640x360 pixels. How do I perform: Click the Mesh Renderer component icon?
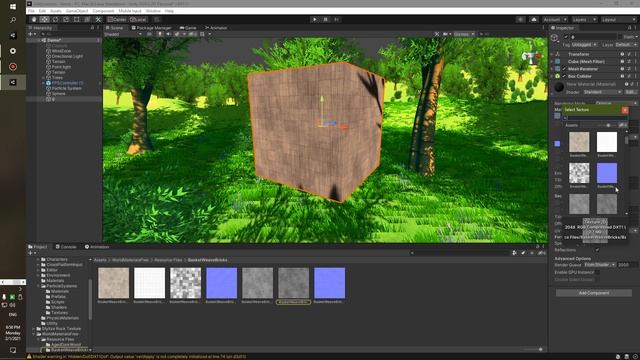[558, 69]
